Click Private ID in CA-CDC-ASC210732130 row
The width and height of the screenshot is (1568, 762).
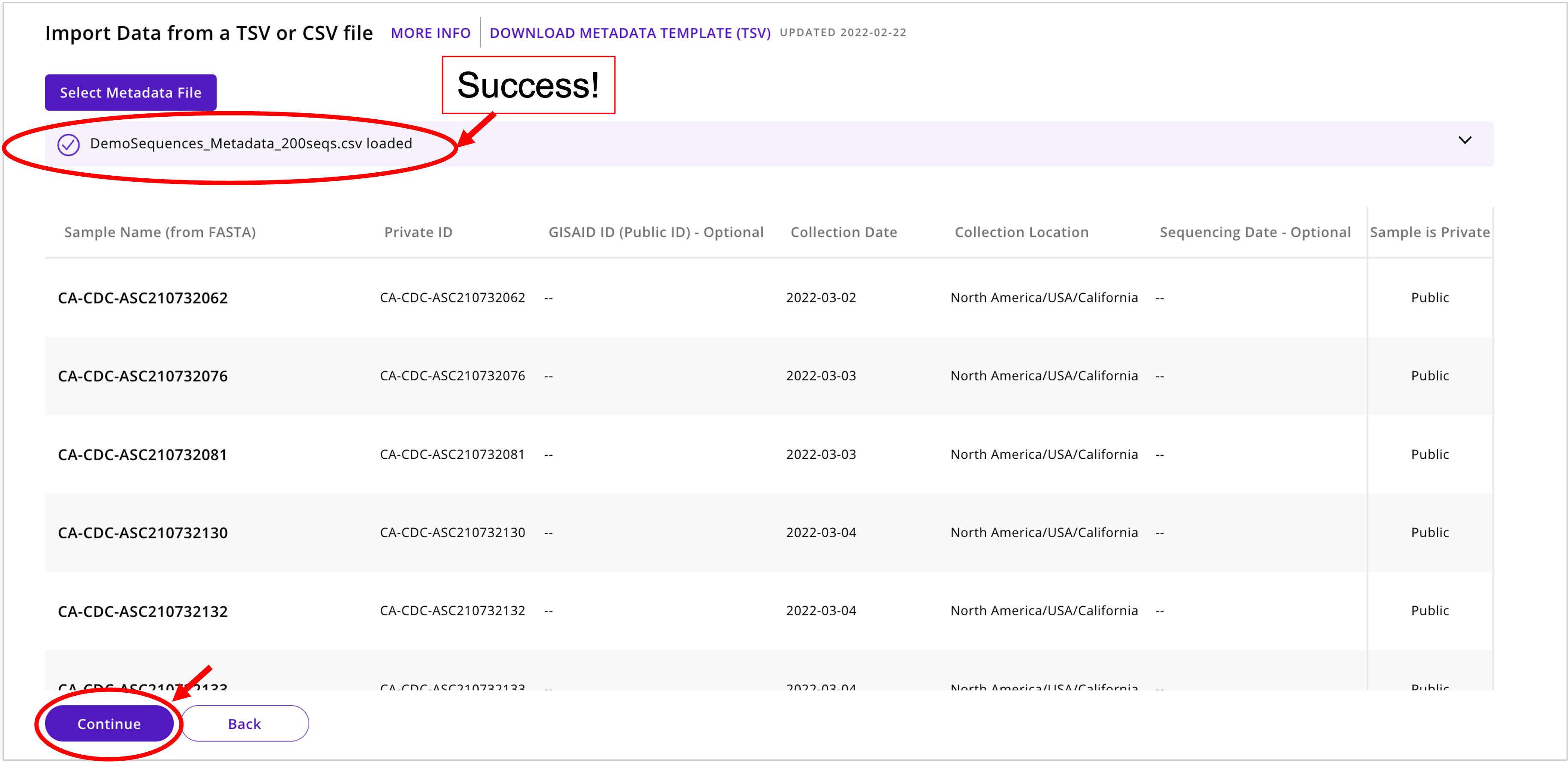pos(452,532)
